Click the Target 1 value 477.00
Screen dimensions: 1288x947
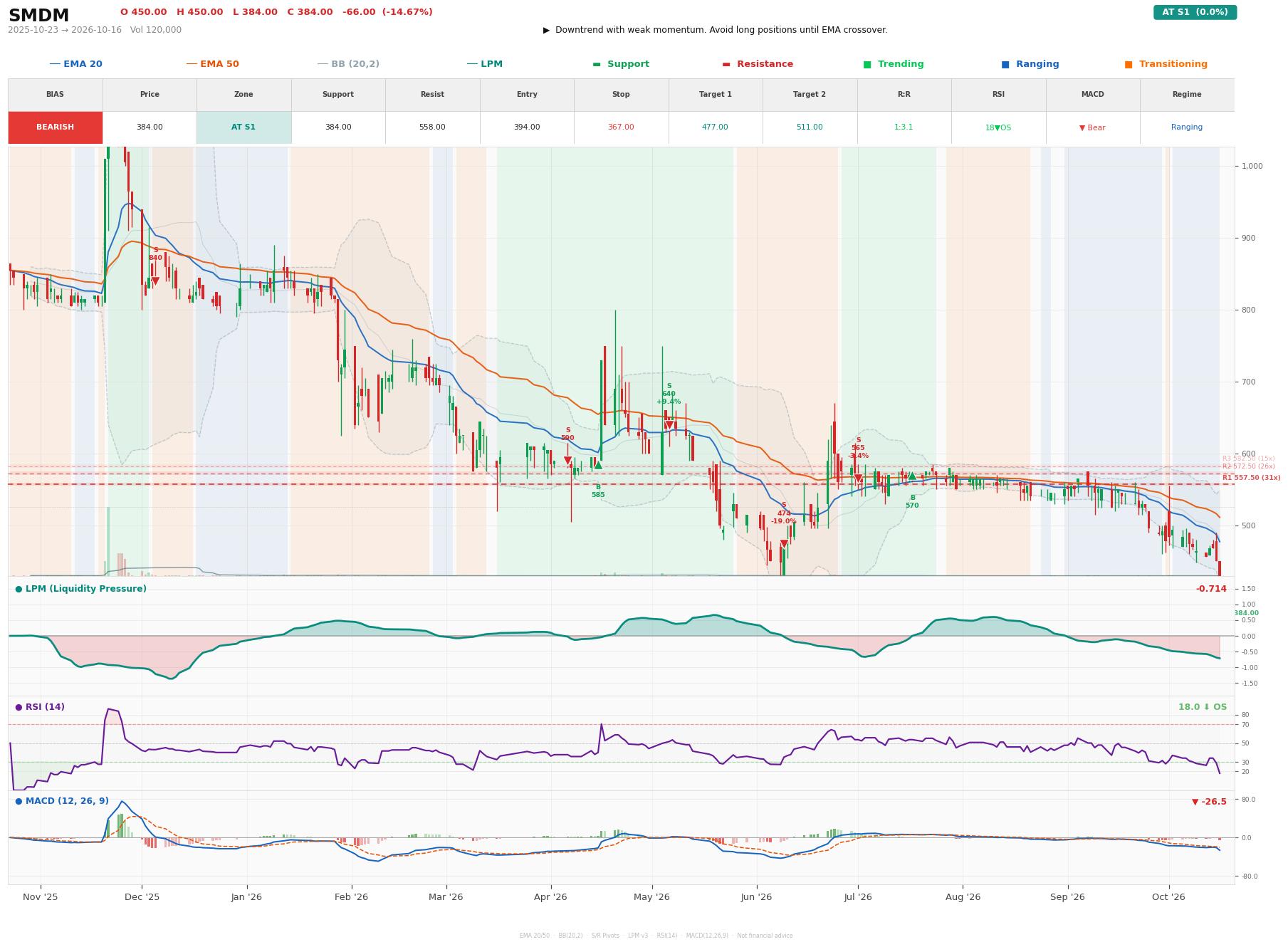click(715, 127)
